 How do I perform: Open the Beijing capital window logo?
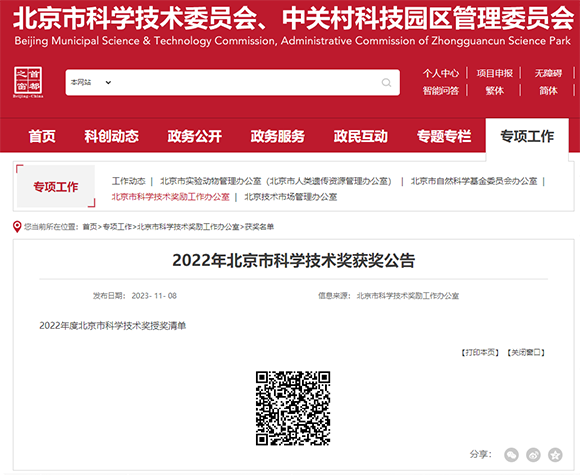(x=28, y=82)
